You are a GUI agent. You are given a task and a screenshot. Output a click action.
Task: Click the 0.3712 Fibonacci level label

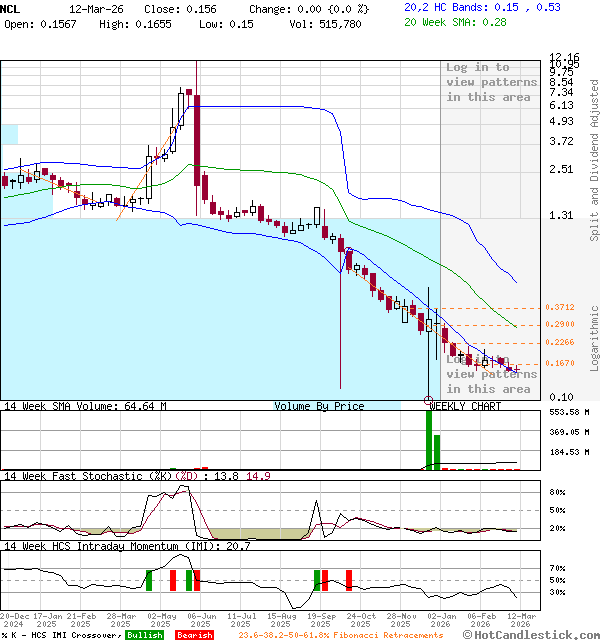559,308
